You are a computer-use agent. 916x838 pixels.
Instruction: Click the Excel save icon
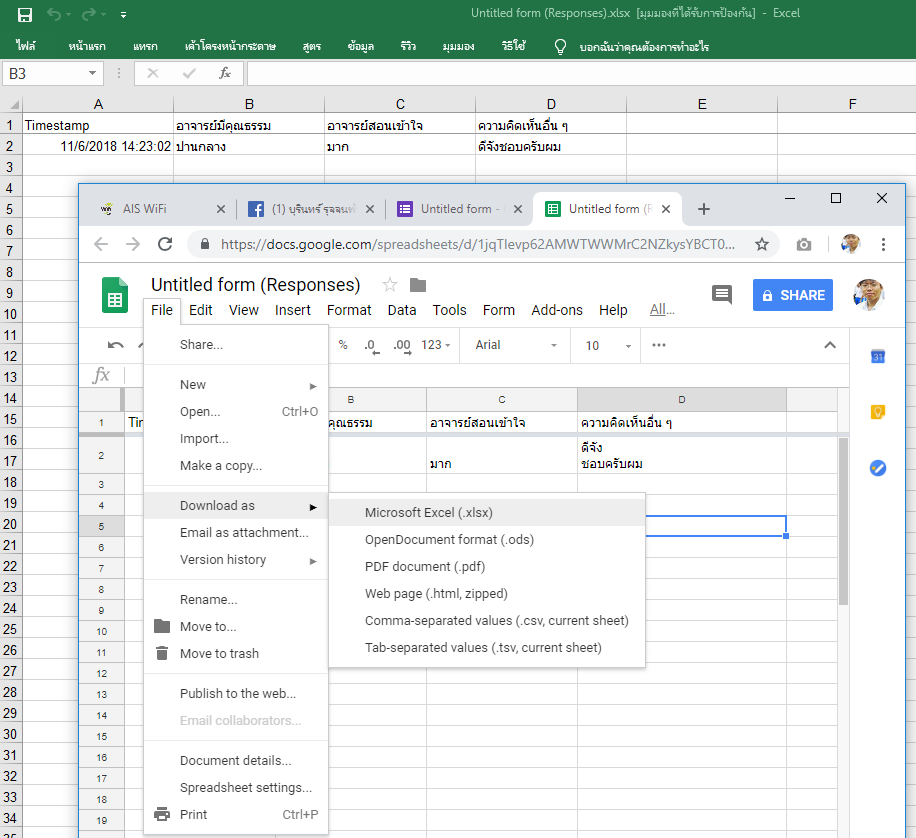(25, 14)
